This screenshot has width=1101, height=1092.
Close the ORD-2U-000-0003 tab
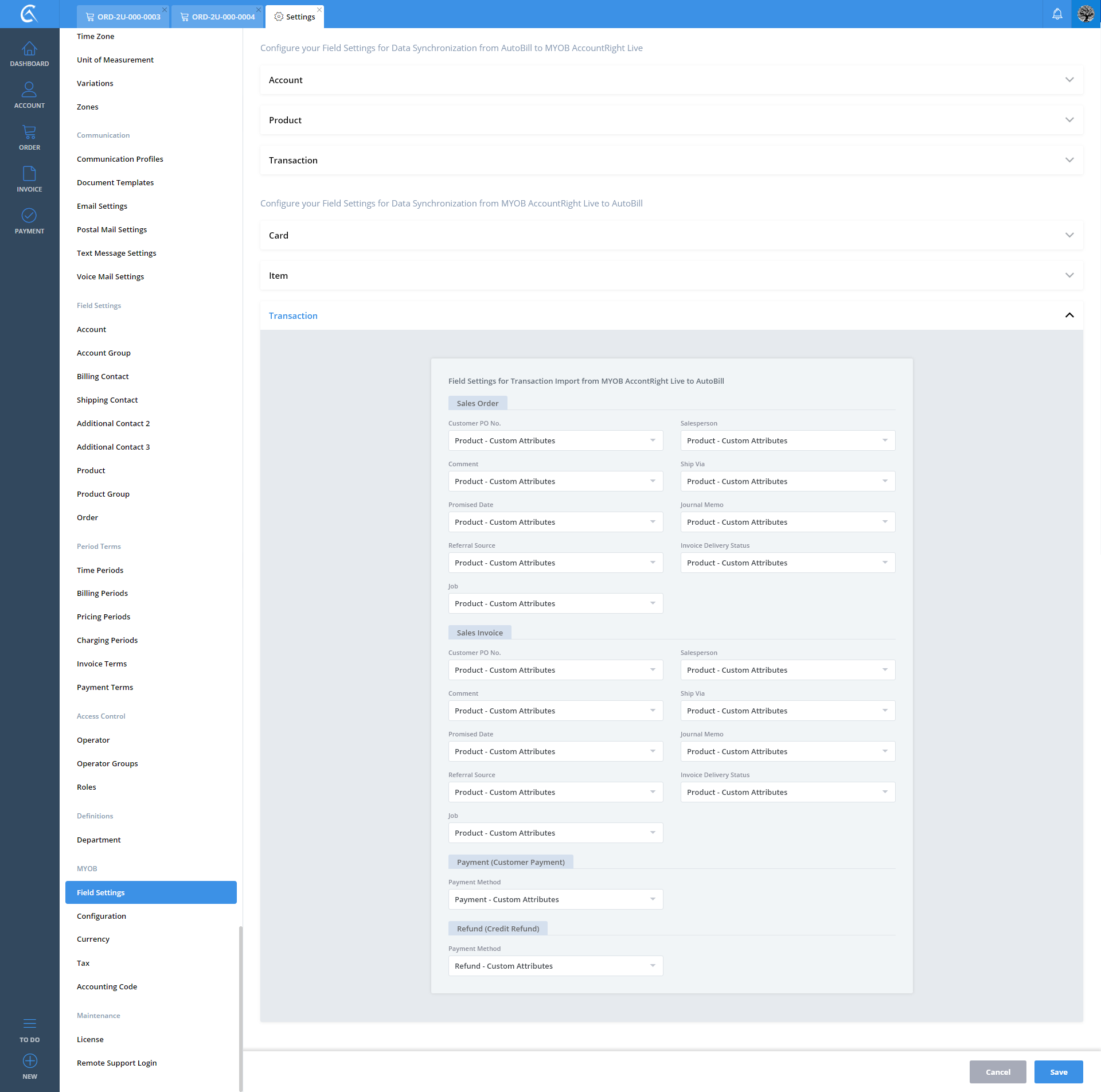coord(165,10)
